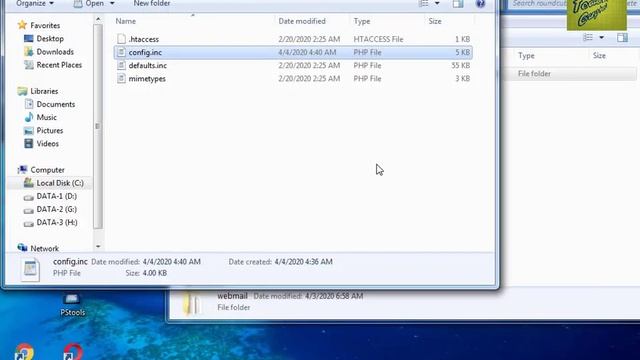Open the Documents library
The height and width of the screenshot is (360, 640).
pyautogui.click(x=56, y=104)
